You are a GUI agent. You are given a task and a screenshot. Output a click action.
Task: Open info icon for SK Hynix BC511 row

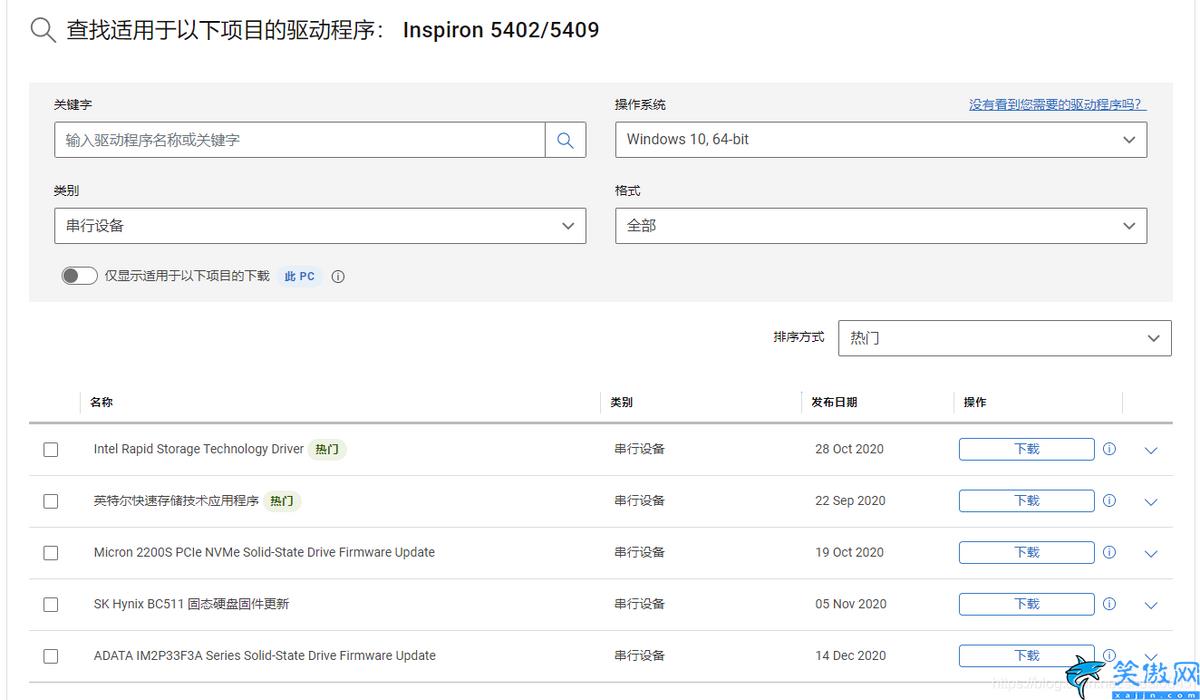pos(1109,604)
